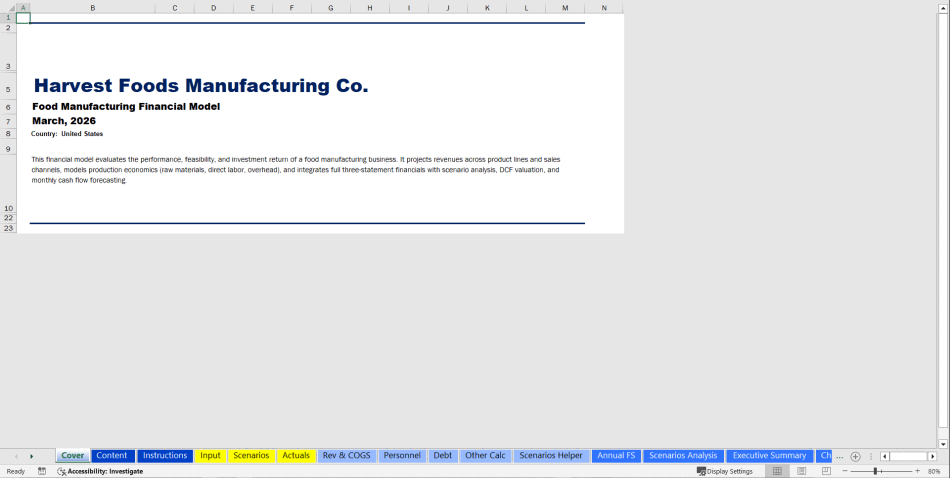This screenshot has width=950, height=478.
Task: Click the zoom slider handle
Action: coord(876,471)
